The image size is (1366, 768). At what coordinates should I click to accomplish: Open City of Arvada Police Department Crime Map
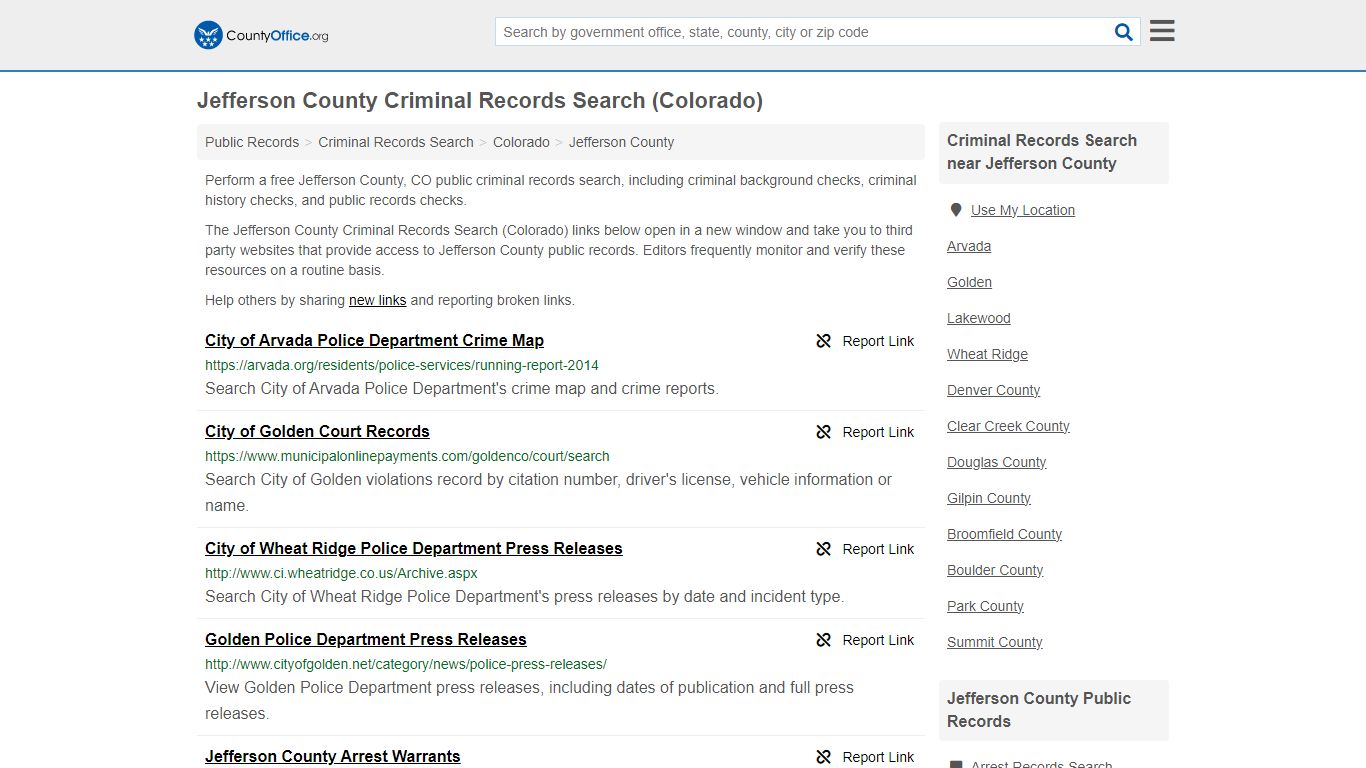(374, 340)
